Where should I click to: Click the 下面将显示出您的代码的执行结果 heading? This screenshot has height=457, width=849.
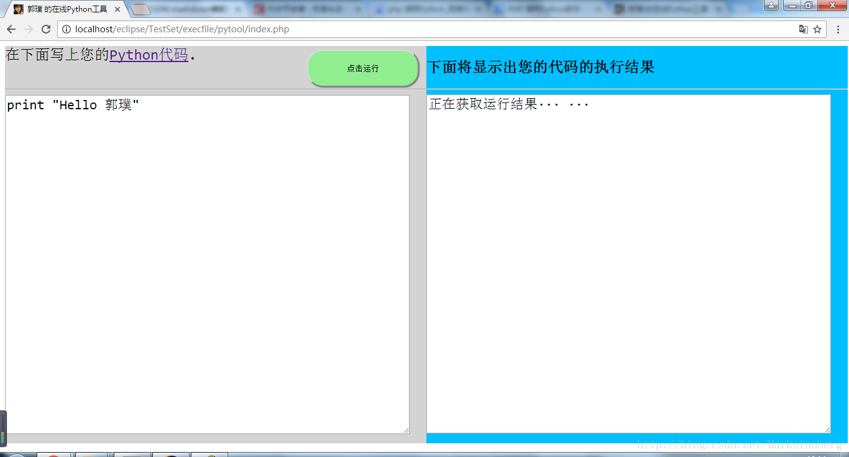coord(541,67)
